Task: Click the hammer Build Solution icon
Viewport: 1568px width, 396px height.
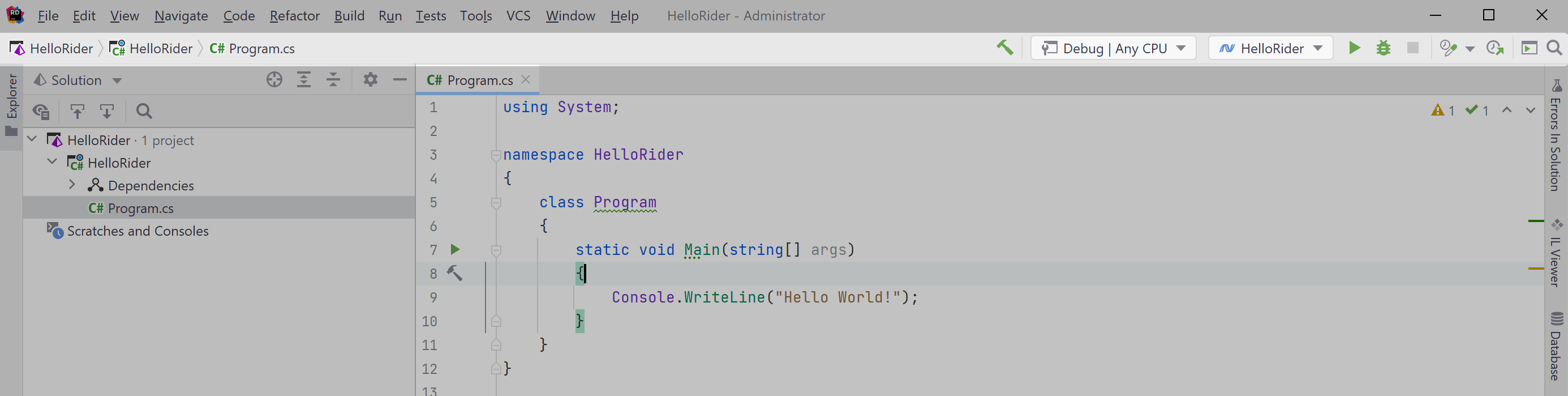Action: click(1005, 48)
